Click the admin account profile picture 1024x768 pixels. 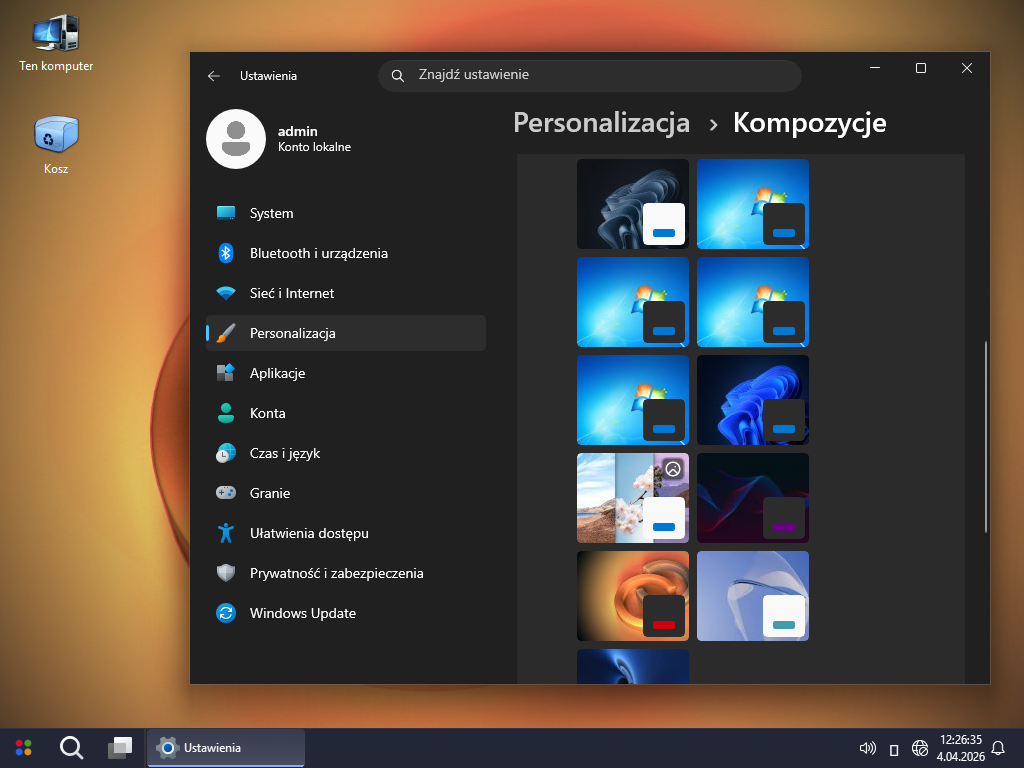pos(235,139)
